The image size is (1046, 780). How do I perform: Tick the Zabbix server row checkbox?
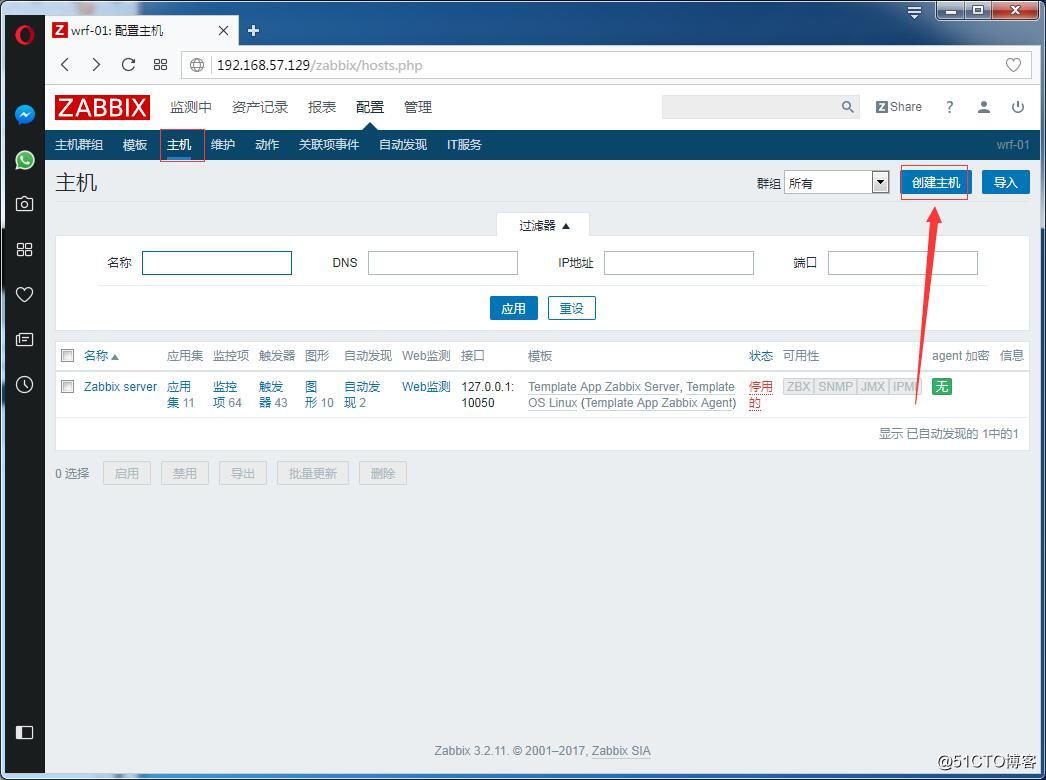point(67,386)
